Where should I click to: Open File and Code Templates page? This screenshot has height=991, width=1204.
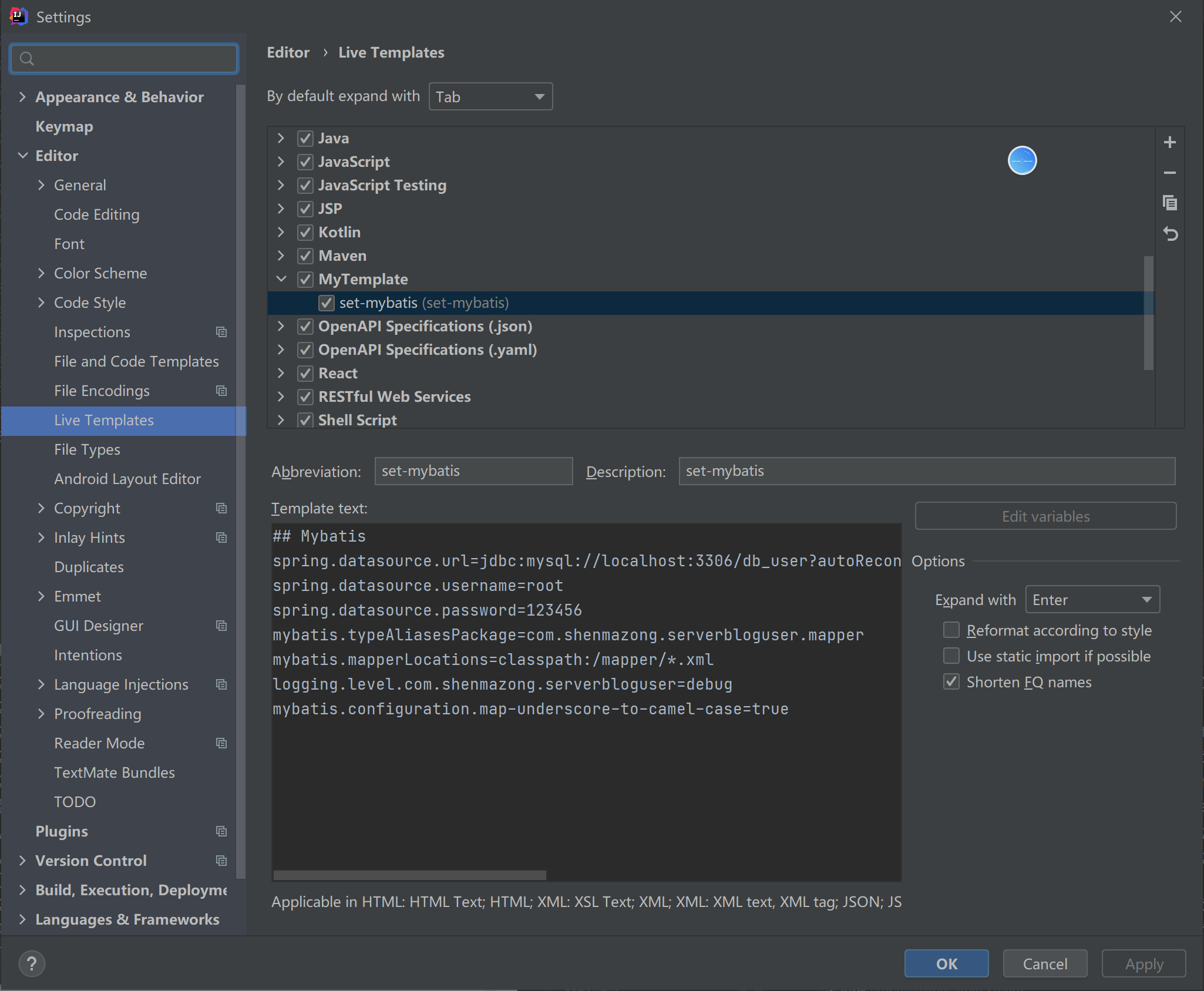pos(136,361)
